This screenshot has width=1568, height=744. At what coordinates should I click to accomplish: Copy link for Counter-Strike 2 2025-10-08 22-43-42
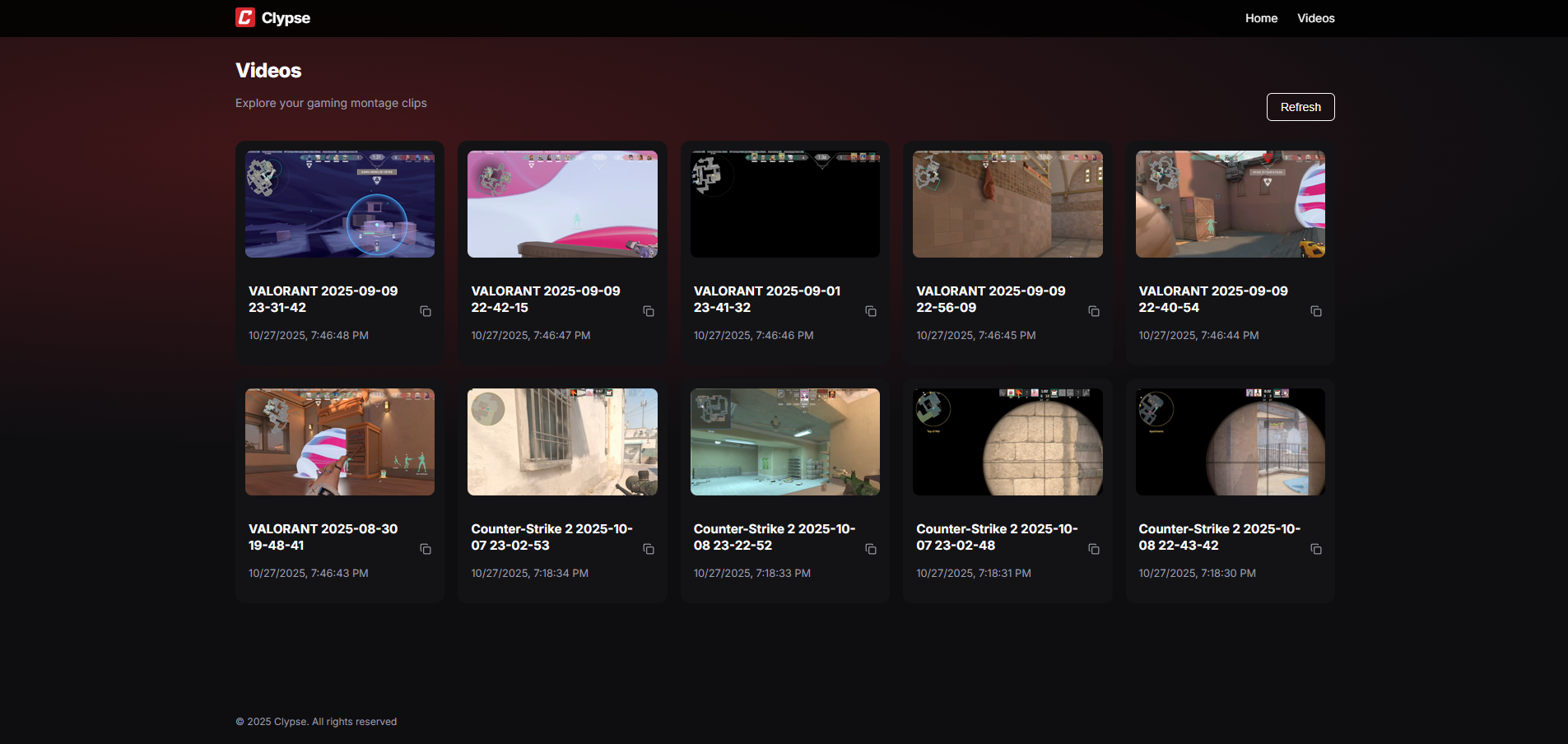tap(1316, 549)
